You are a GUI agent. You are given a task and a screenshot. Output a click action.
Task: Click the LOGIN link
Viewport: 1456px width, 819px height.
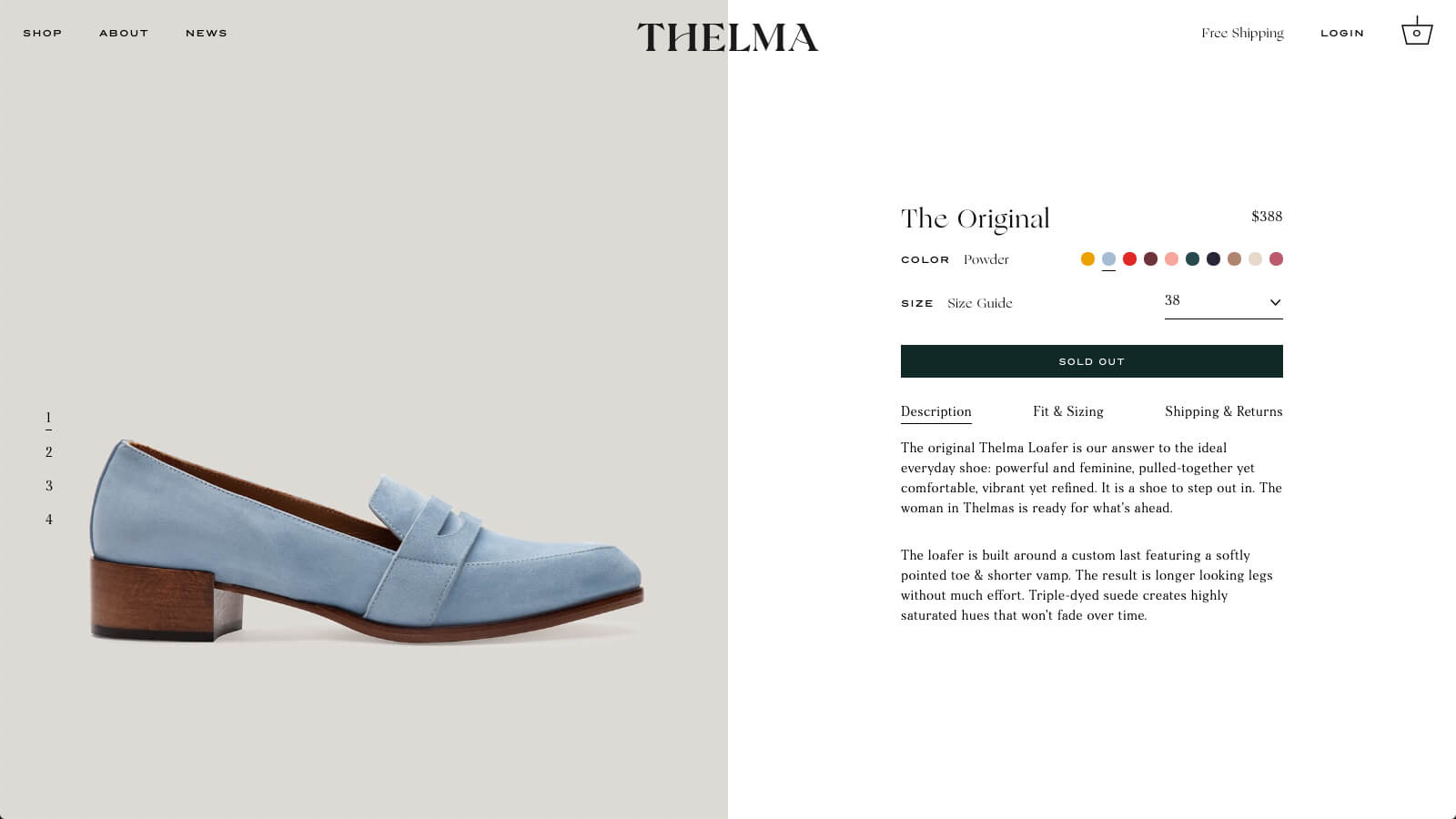point(1342,33)
